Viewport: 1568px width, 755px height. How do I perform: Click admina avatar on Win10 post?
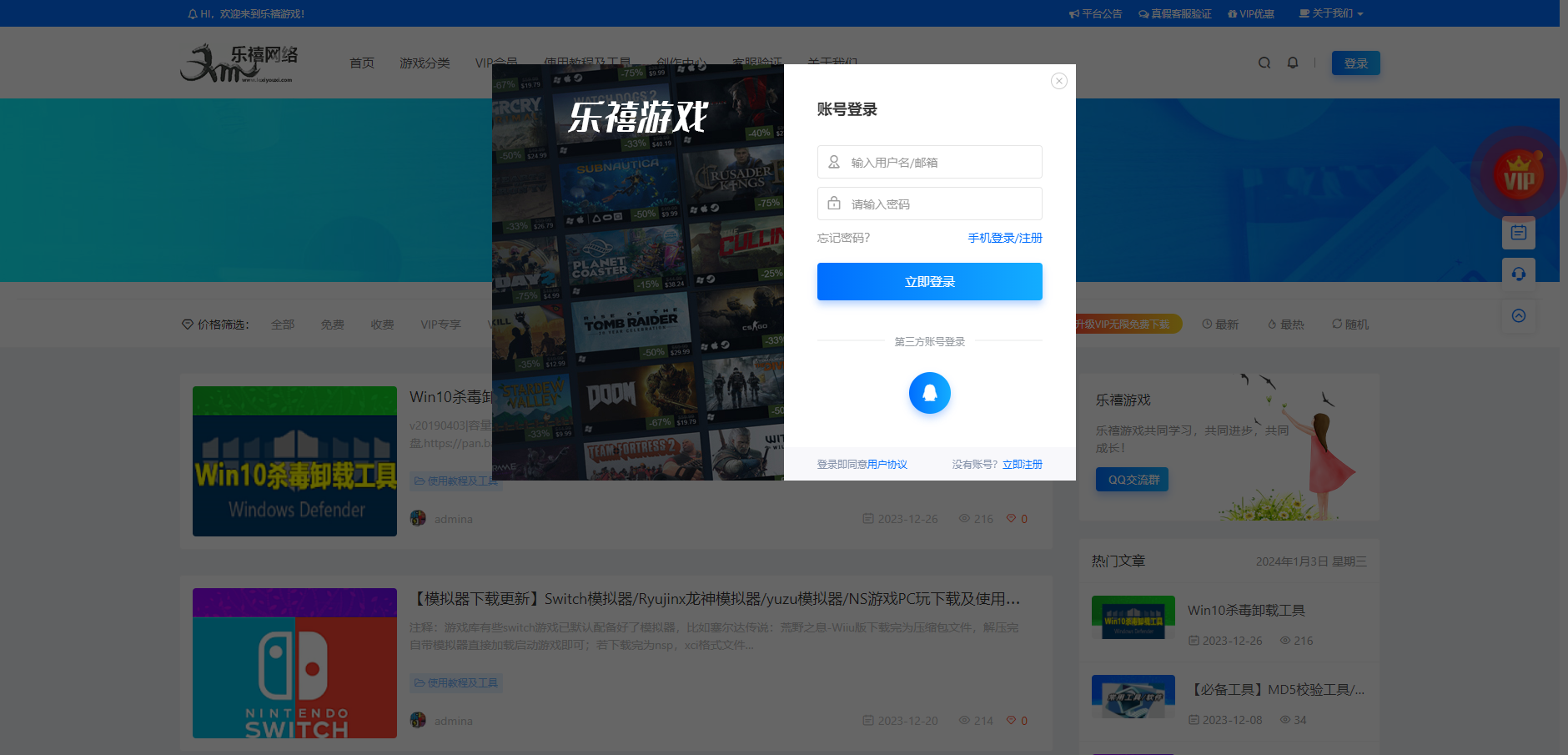[x=418, y=518]
